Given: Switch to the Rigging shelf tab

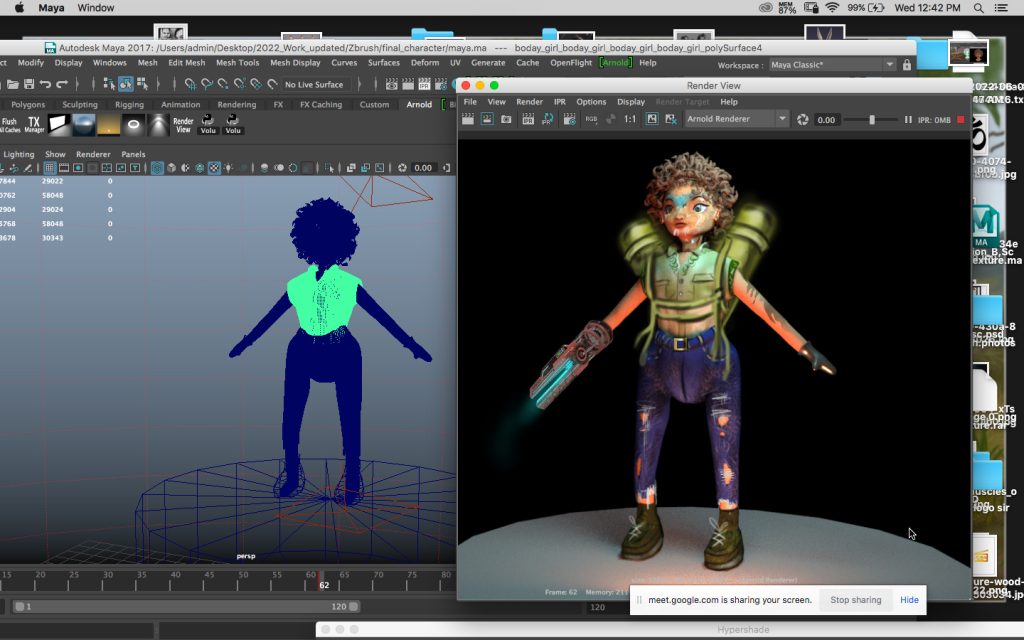Looking at the screenshot, I should (129, 104).
